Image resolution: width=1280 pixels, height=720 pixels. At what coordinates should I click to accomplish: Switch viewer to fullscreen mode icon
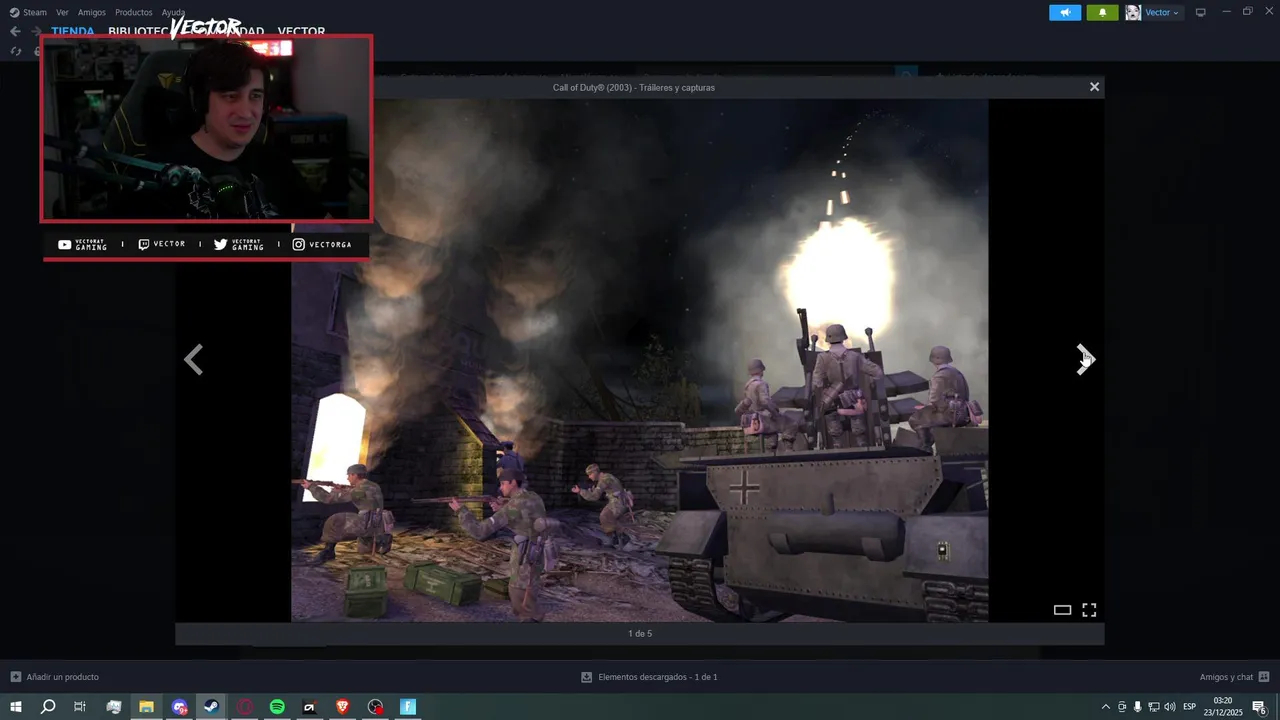[x=1089, y=610]
